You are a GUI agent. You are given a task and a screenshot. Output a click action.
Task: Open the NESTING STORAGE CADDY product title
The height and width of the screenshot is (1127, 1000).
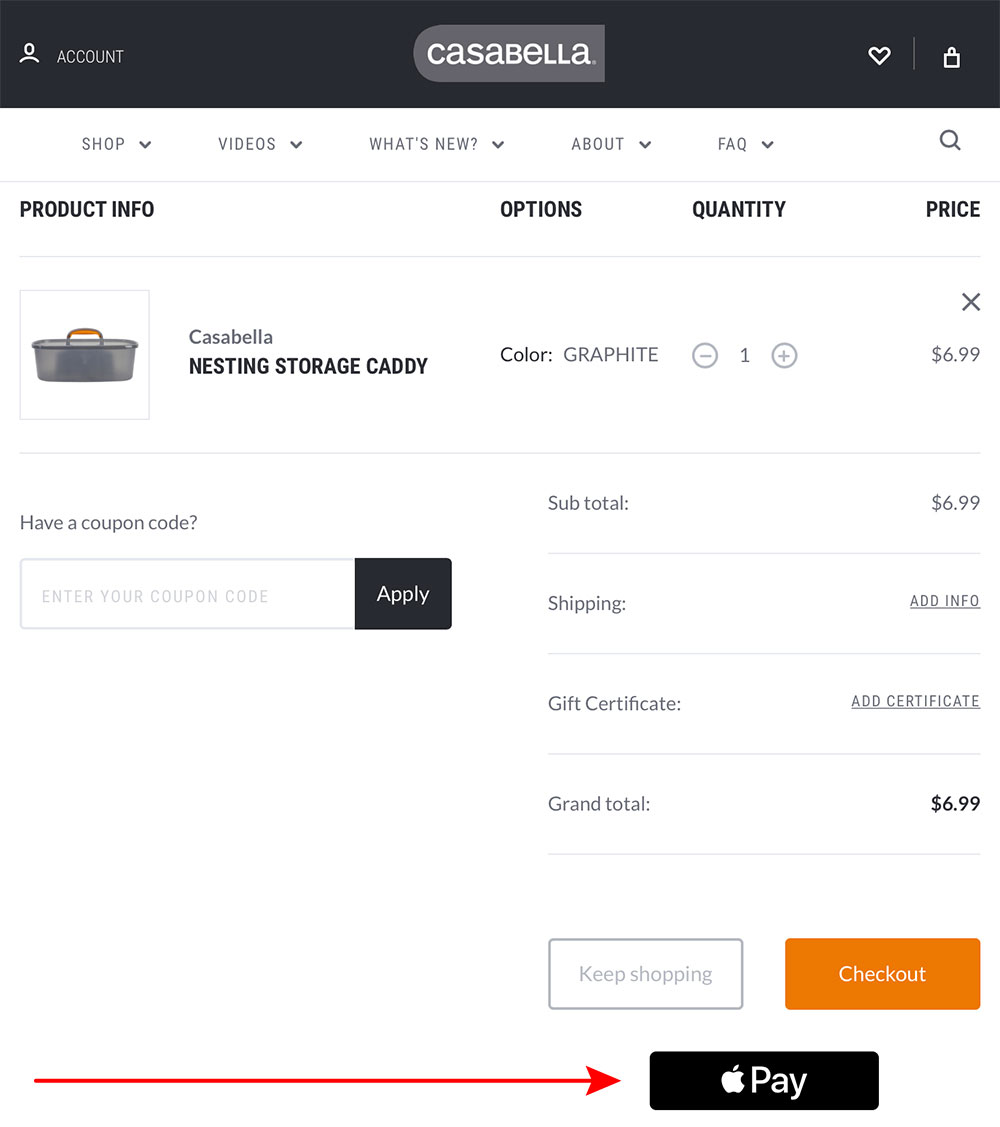[x=308, y=367]
